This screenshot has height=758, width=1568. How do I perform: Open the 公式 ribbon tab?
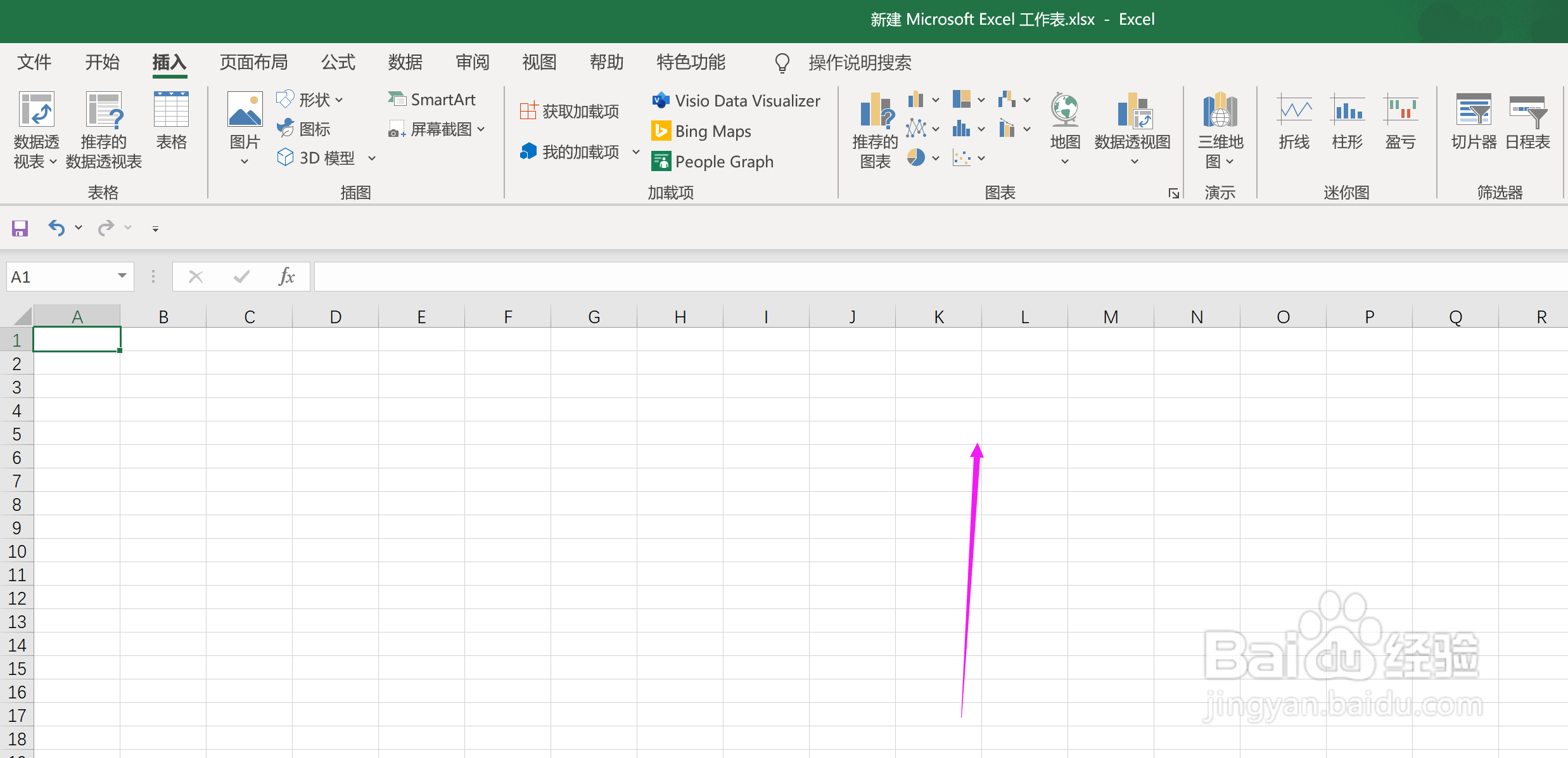[x=338, y=62]
